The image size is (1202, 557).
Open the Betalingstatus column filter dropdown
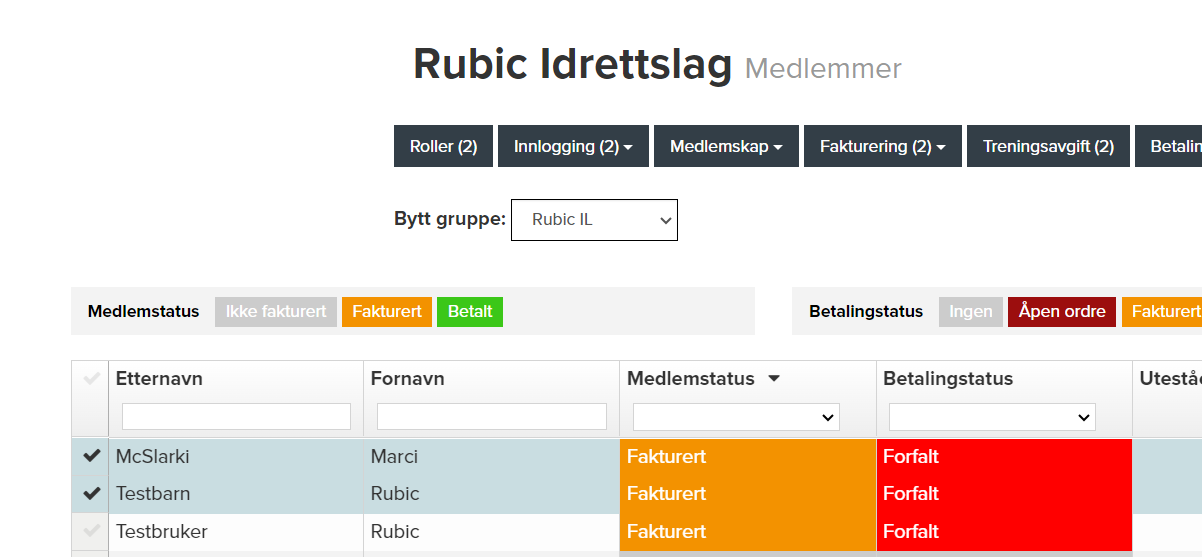click(x=992, y=417)
